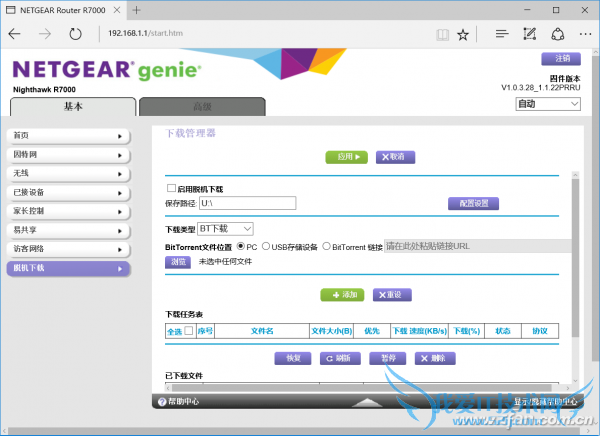Click the share icon in toolbar
The width and height of the screenshot is (600, 436).
tap(558, 34)
